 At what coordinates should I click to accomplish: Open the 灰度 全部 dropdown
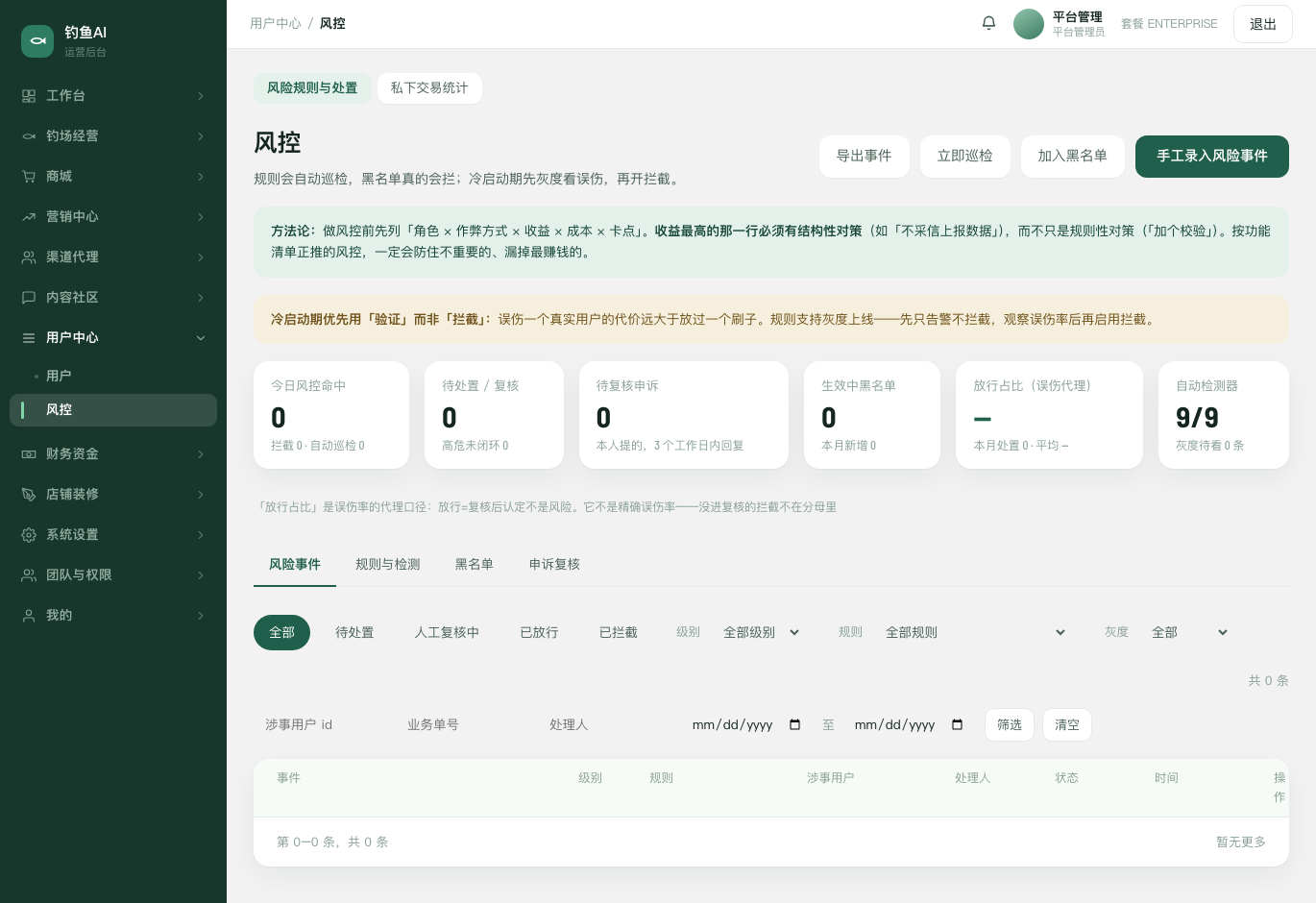coord(1189,632)
